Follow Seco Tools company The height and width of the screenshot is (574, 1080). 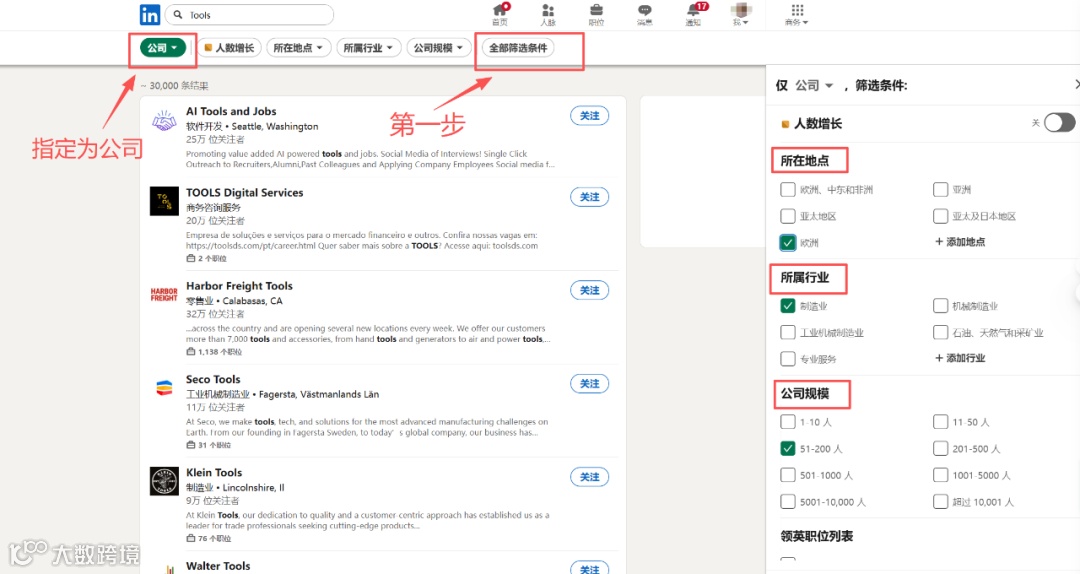coord(590,384)
